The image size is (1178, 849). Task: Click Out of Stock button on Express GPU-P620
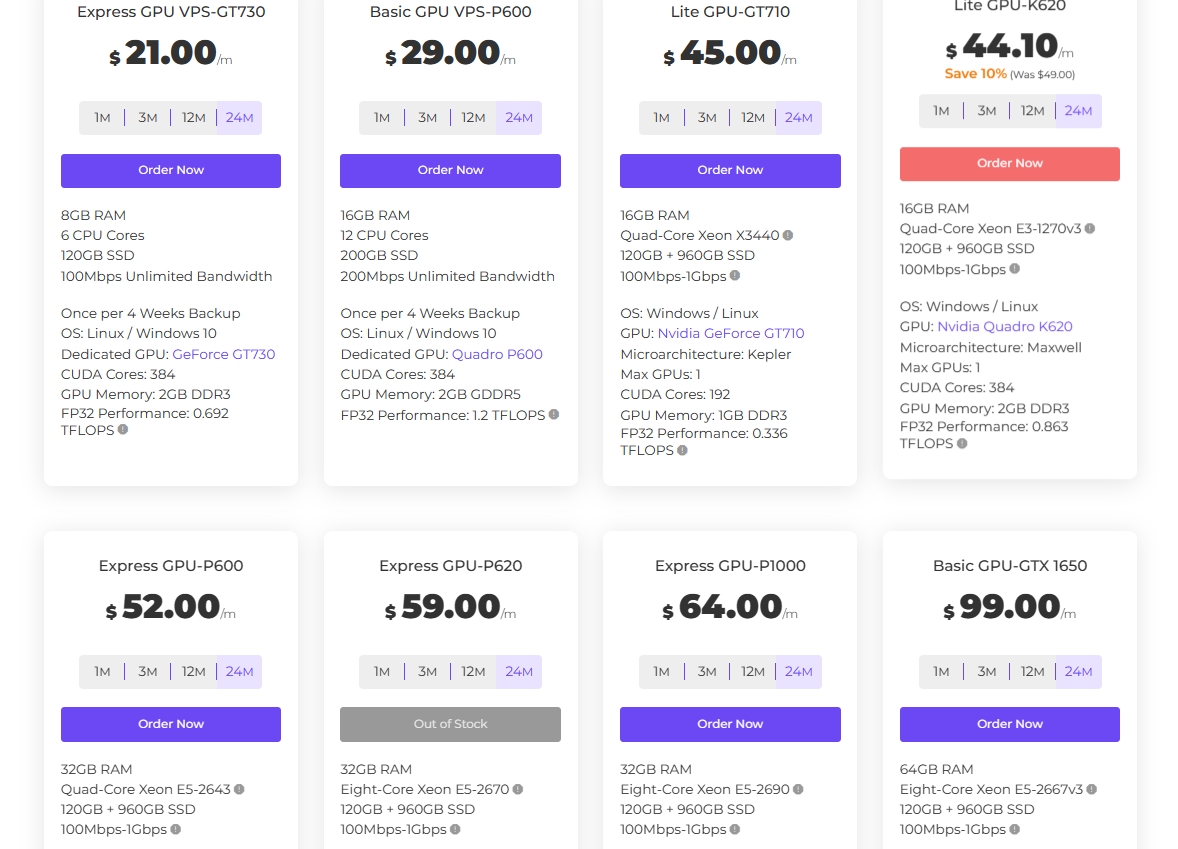point(450,725)
